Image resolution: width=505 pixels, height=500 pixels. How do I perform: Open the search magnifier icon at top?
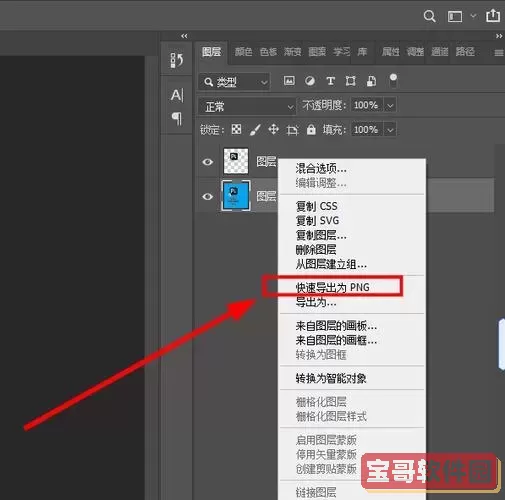tap(429, 16)
